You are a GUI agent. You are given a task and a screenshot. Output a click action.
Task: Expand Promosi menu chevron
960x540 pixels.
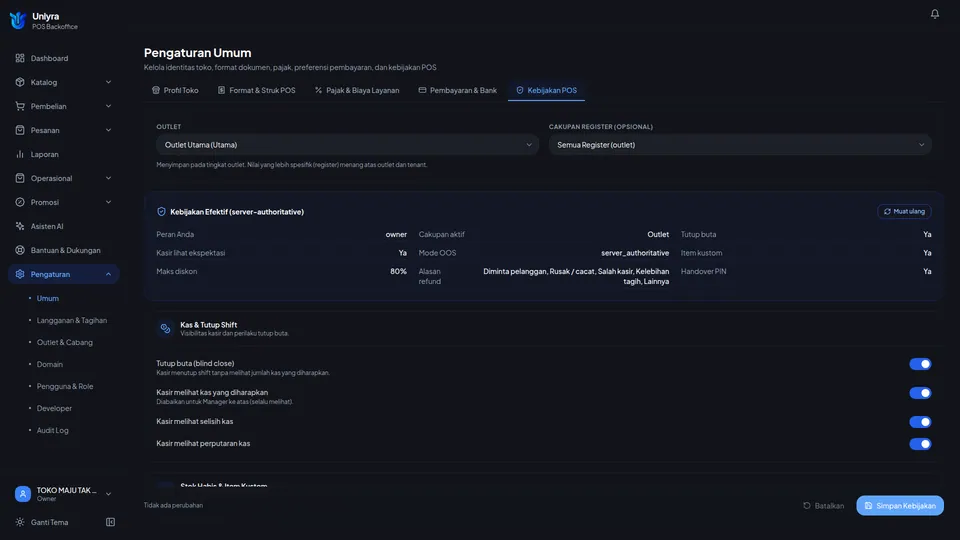click(108, 202)
